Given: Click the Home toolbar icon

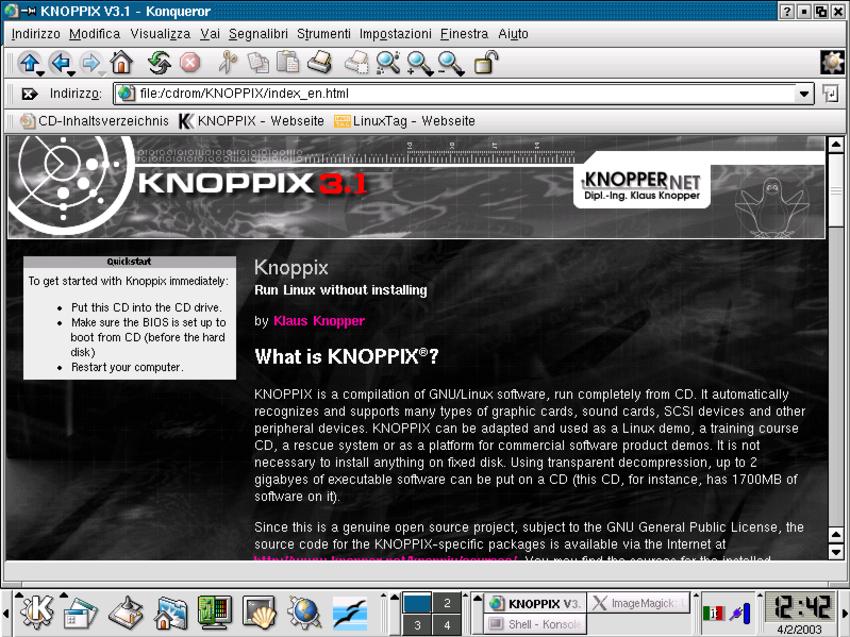Looking at the screenshot, I should (121, 63).
